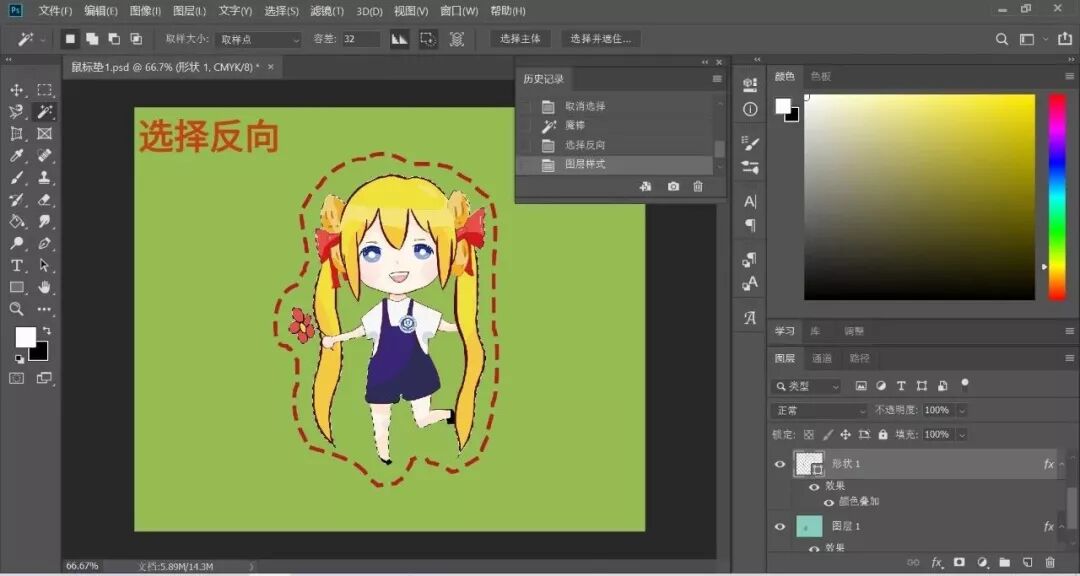Hide the 图层 1 layer
Screen dimensions: 1080x576
click(780, 527)
